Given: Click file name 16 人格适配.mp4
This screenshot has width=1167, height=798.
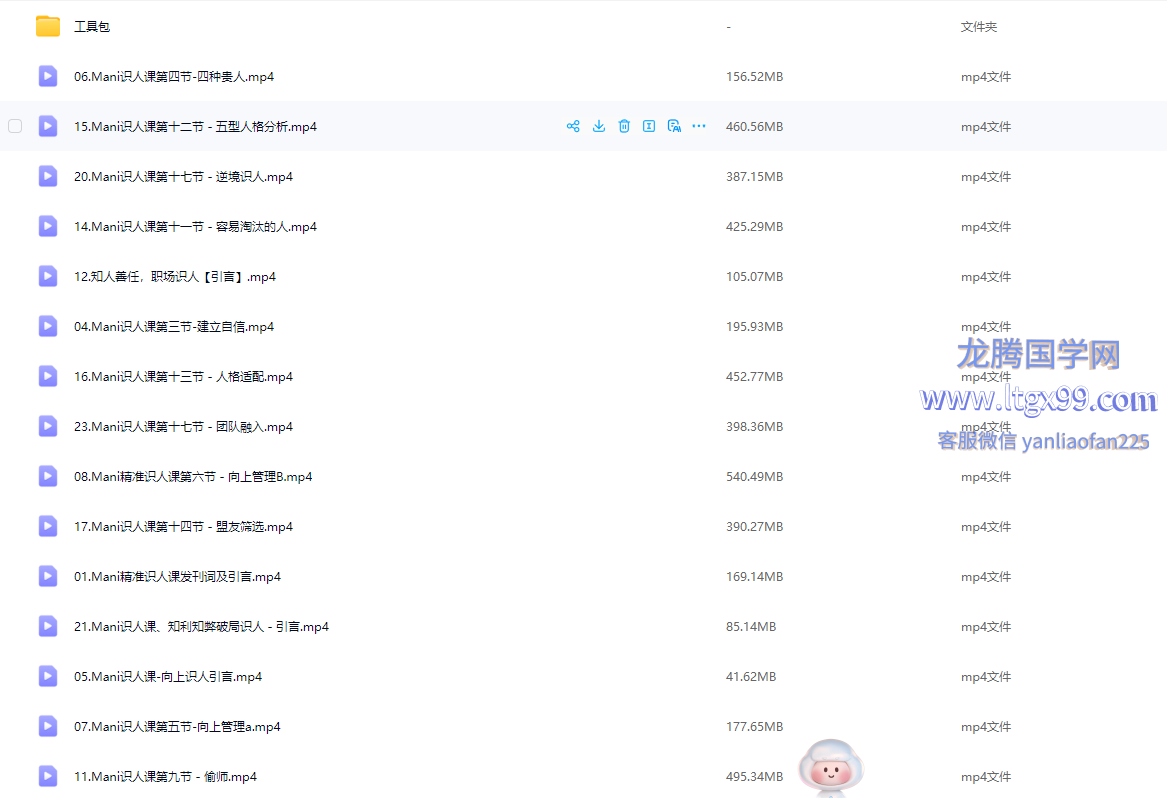Looking at the screenshot, I should coord(183,377).
